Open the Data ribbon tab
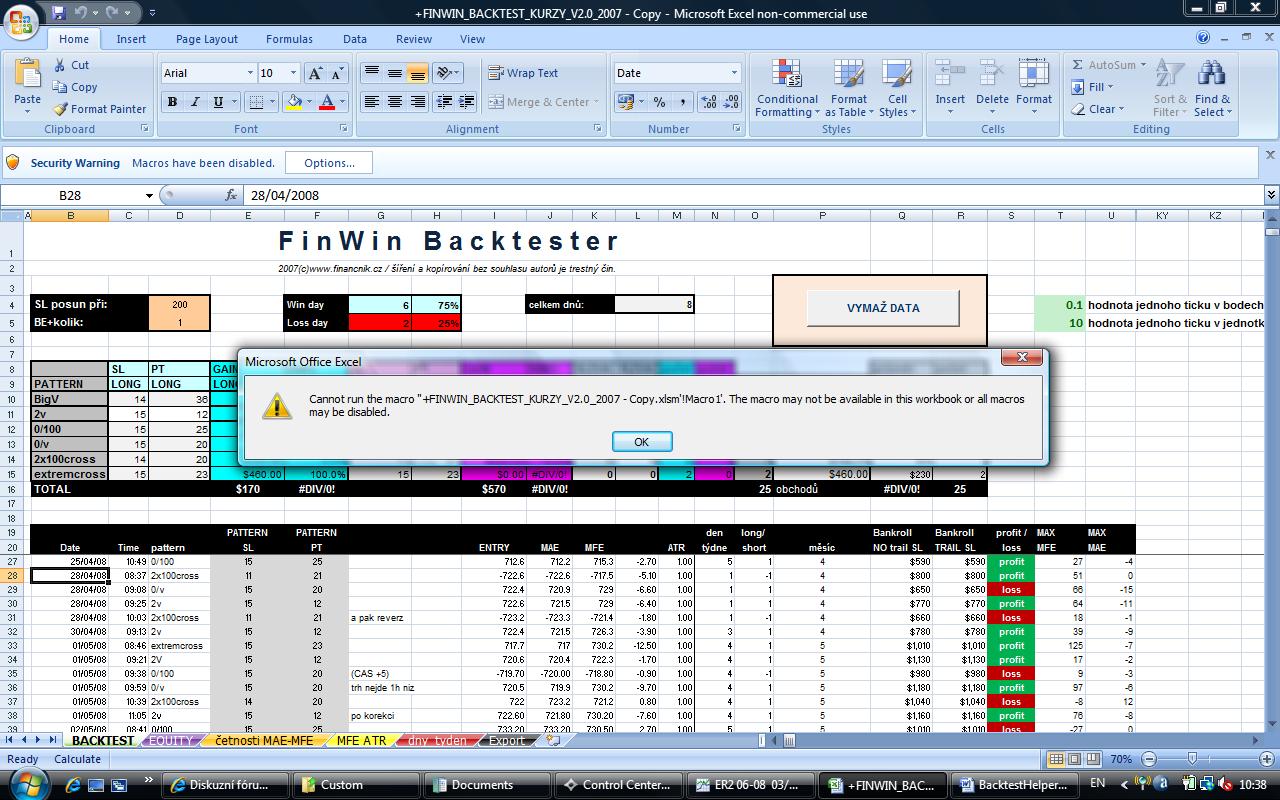 pyautogui.click(x=355, y=39)
